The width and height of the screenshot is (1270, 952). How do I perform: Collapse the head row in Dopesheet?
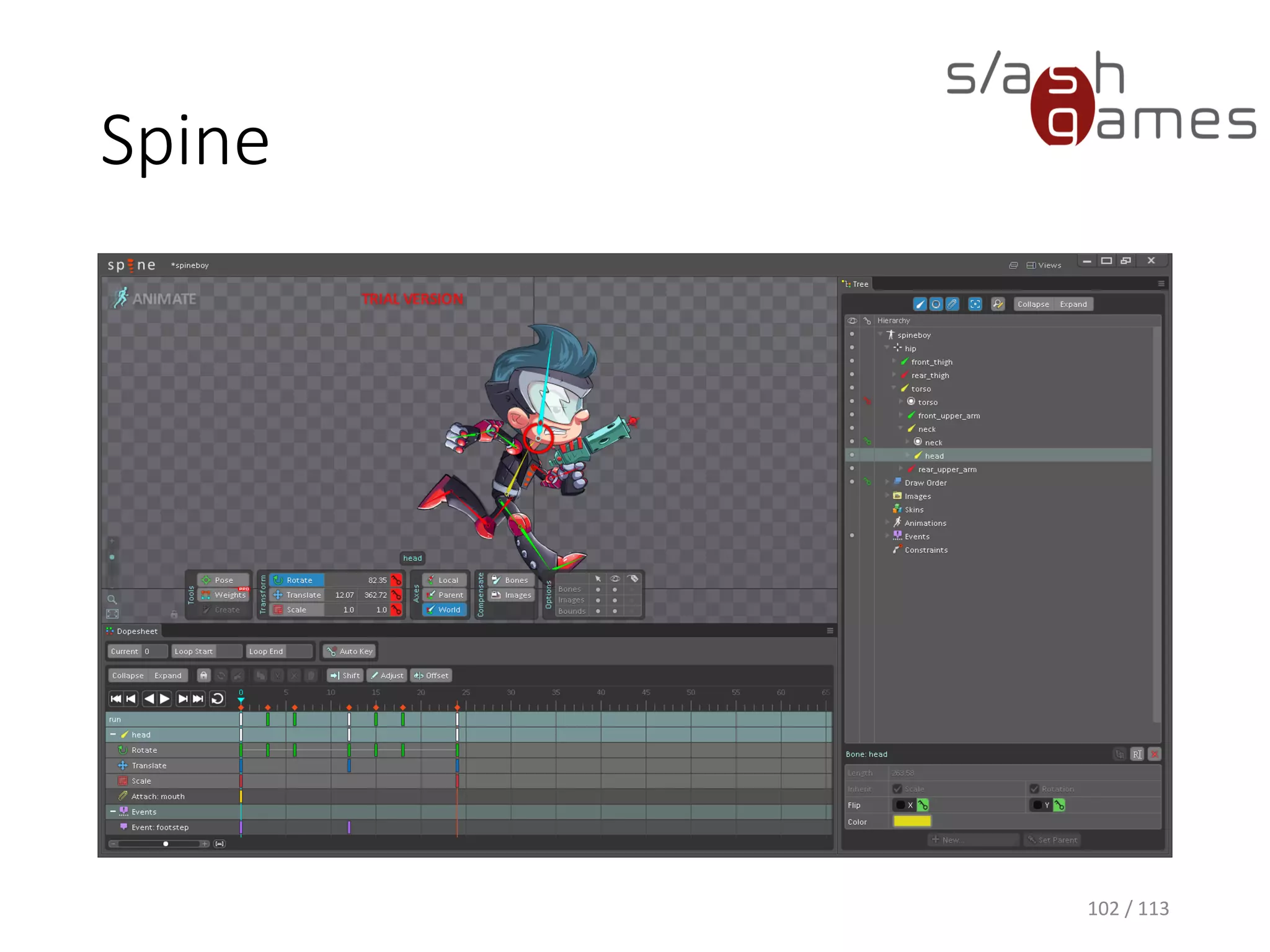click(113, 734)
